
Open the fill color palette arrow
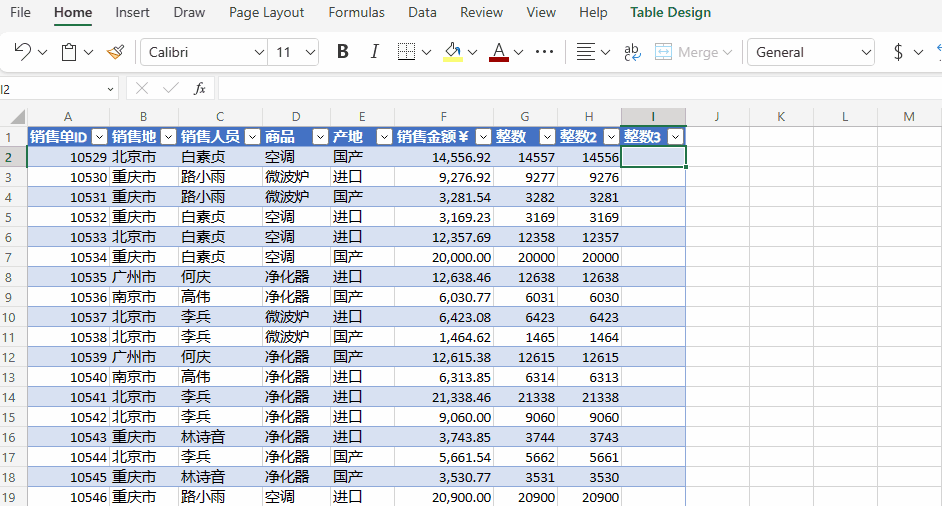(x=473, y=53)
